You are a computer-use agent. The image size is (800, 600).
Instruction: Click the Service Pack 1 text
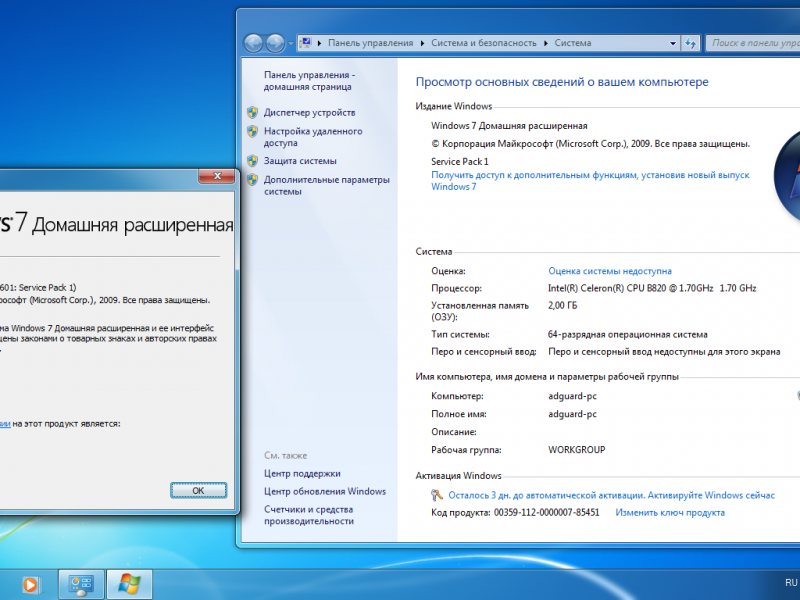click(460, 162)
